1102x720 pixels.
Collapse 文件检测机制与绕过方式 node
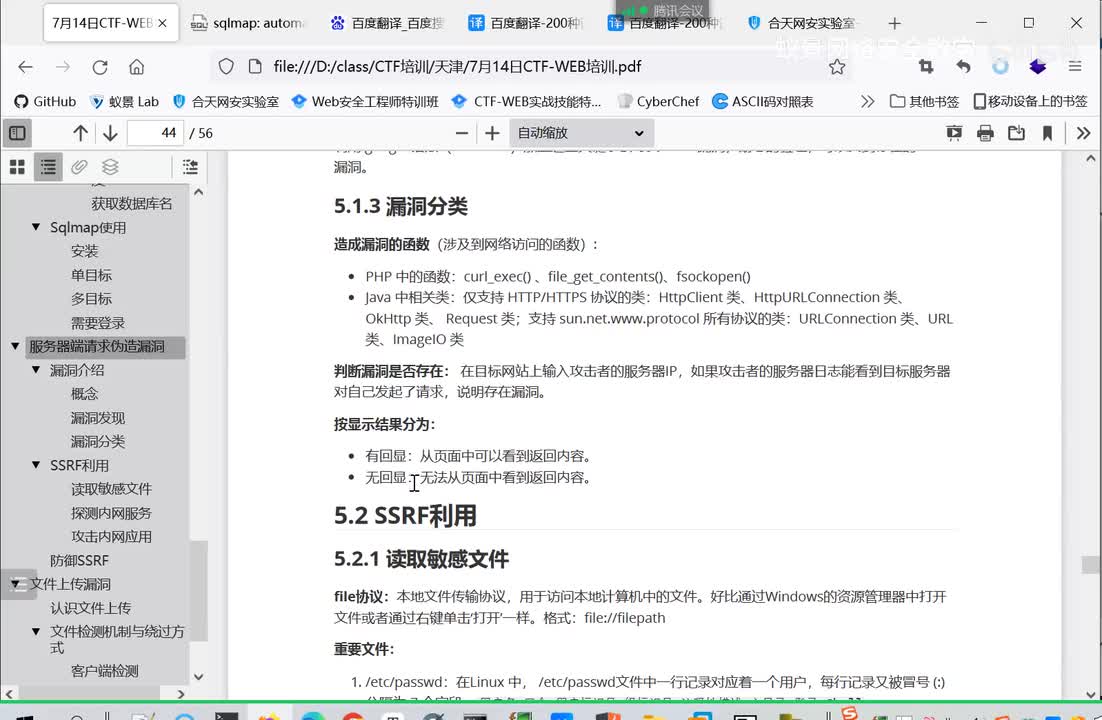point(36,631)
